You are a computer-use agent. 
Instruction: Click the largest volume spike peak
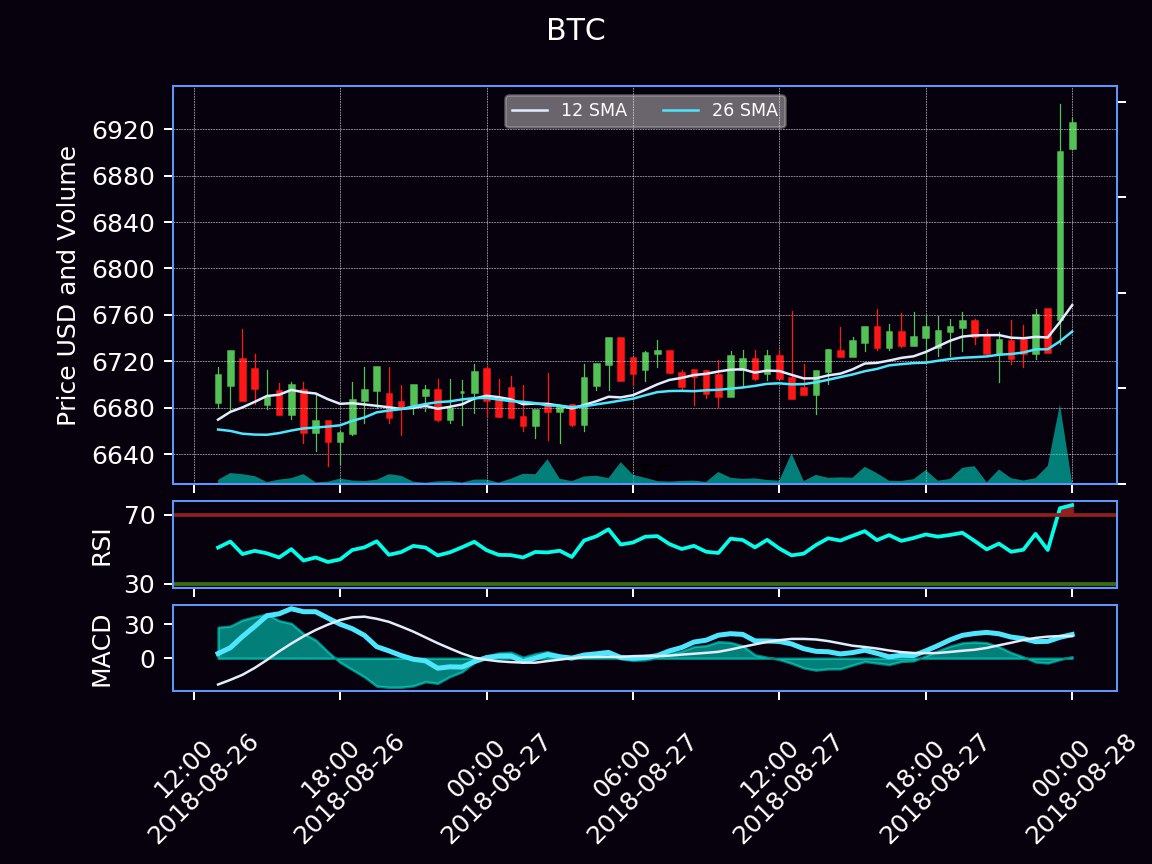1059,408
